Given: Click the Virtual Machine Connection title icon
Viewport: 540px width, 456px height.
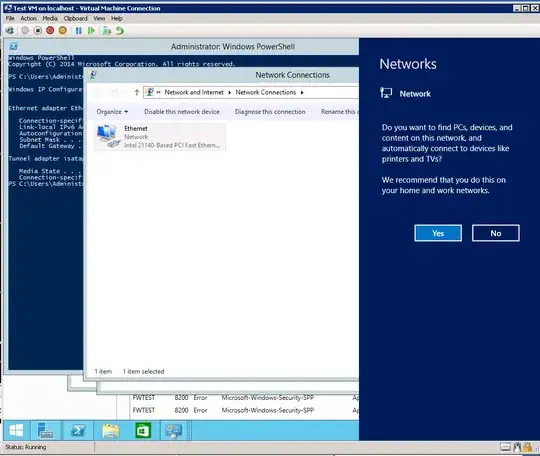Looking at the screenshot, I should [8, 8].
